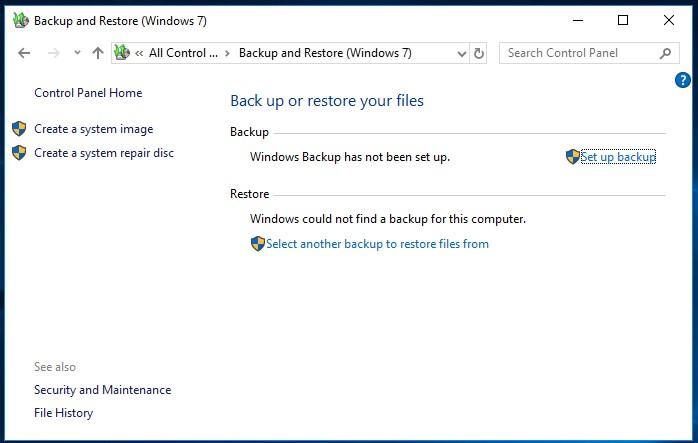Open Help via the blue question mark
698x443 pixels.
click(x=682, y=80)
